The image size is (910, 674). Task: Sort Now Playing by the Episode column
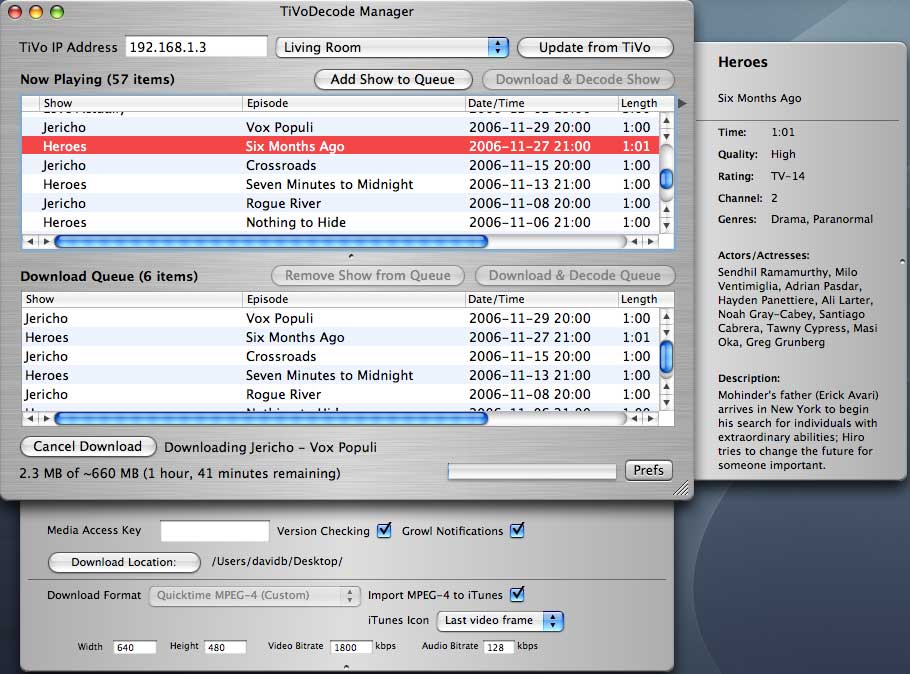(x=353, y=103)
